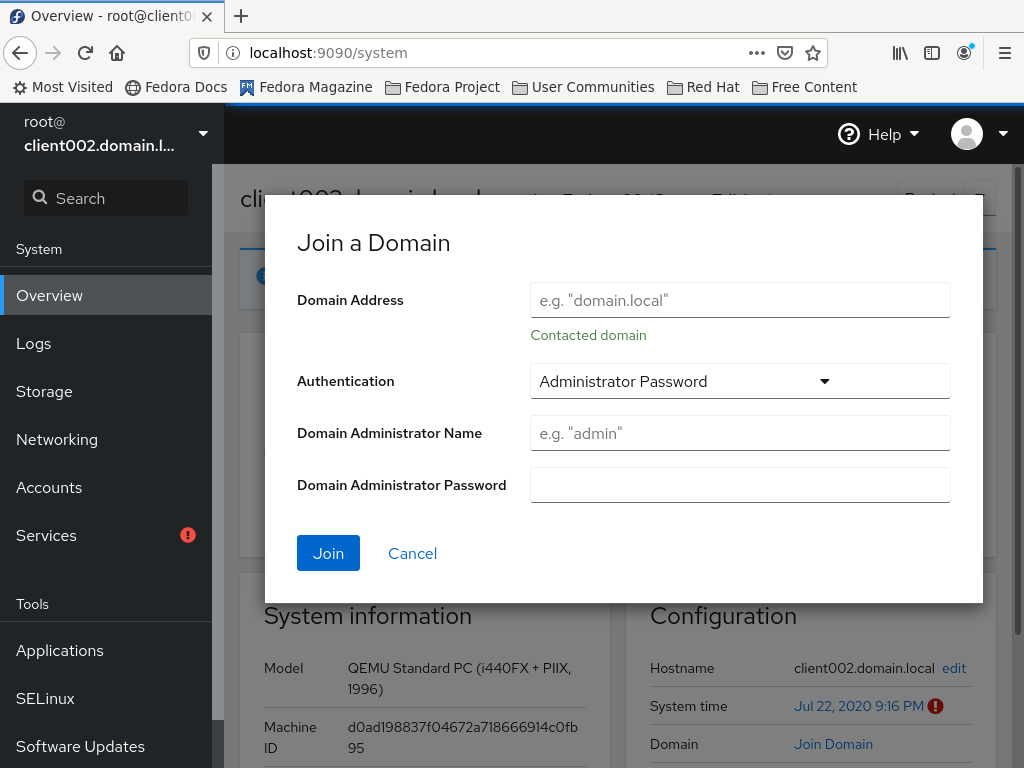This screenshot has width=1024, height=768.
Task: Open Fedora Docs bookmark
Action: coord(176,88)
